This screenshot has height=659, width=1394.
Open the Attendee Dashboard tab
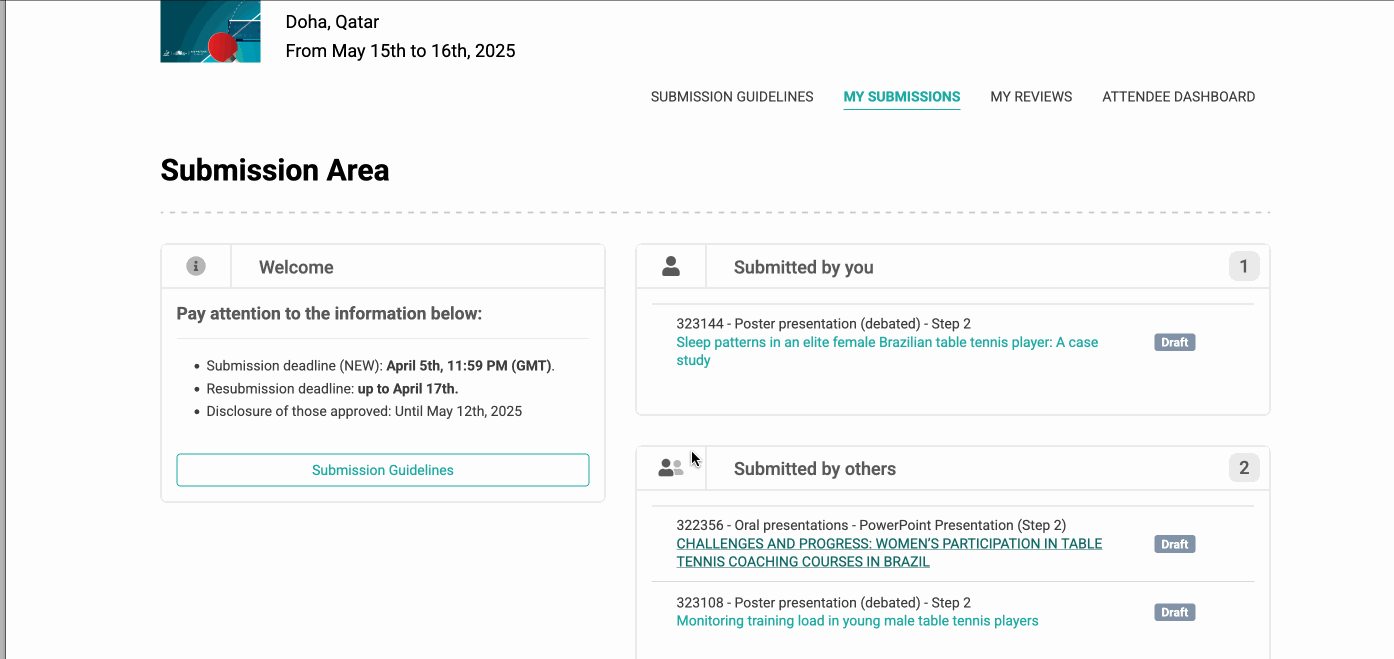(1179, 97)
